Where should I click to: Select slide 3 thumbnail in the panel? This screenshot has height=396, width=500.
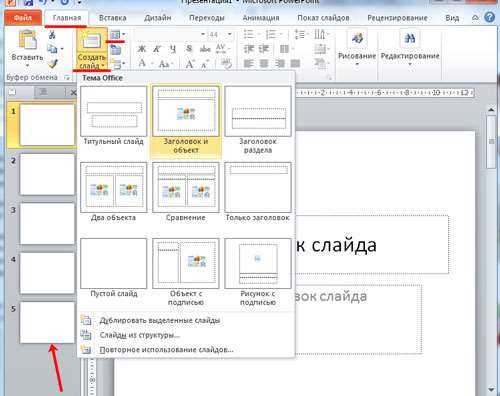coord(47,224)
